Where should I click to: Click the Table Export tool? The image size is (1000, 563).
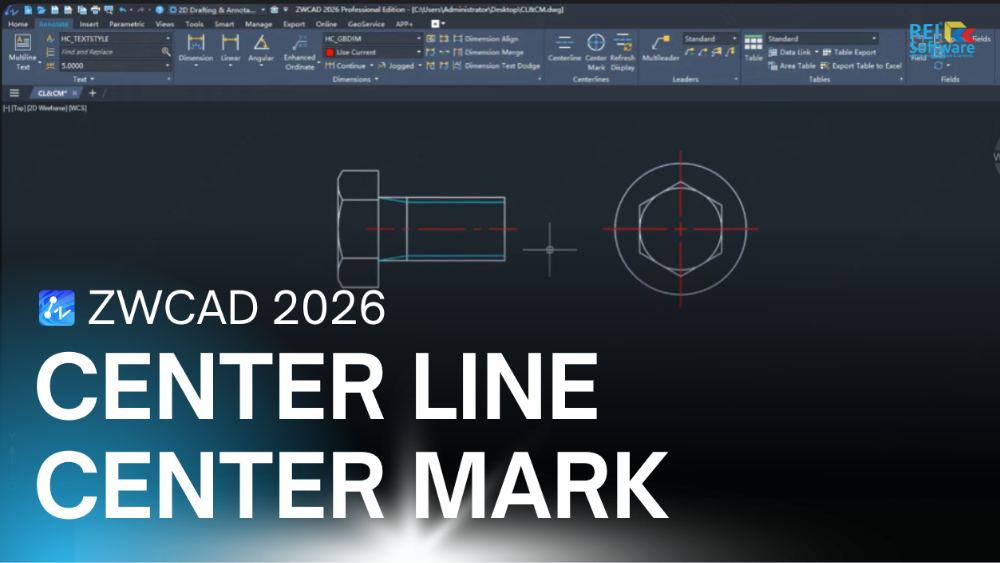point(849,52)
